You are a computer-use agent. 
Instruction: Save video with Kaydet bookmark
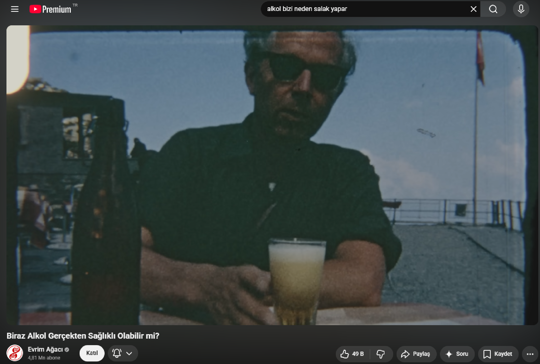coord(498,354)
